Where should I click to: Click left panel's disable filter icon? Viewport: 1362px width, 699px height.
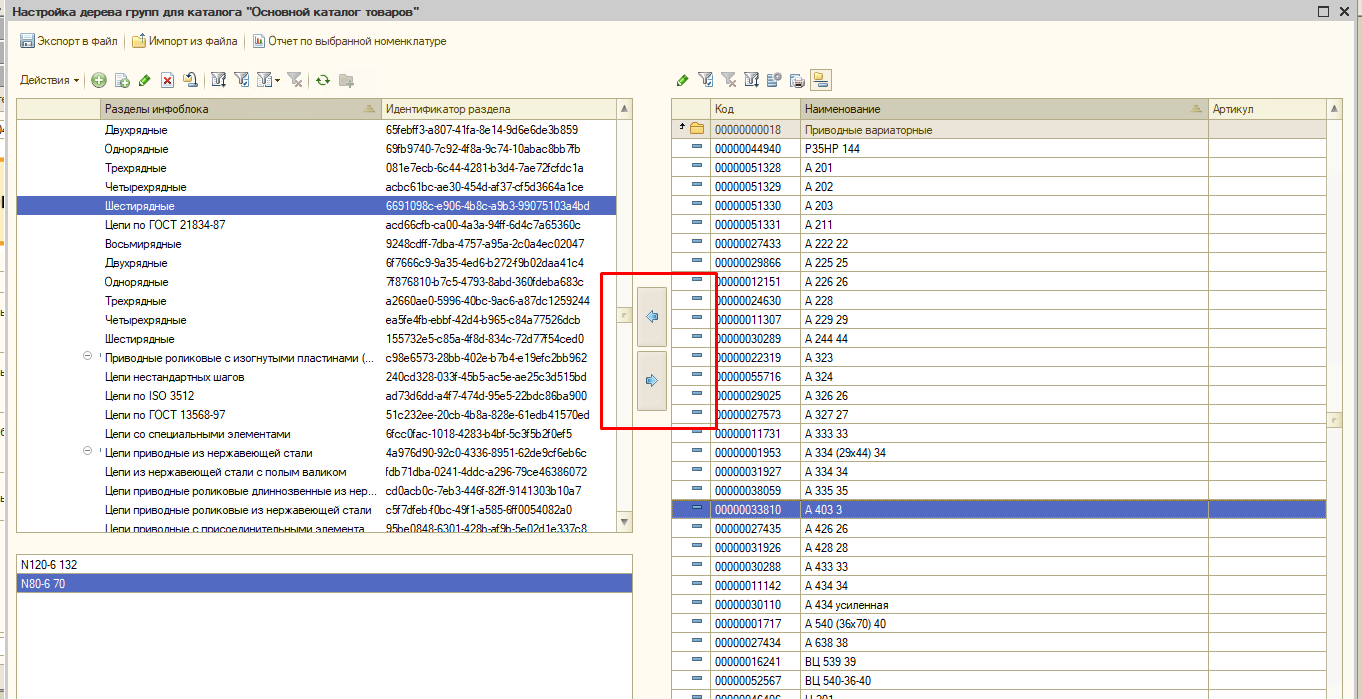point(294,80)
